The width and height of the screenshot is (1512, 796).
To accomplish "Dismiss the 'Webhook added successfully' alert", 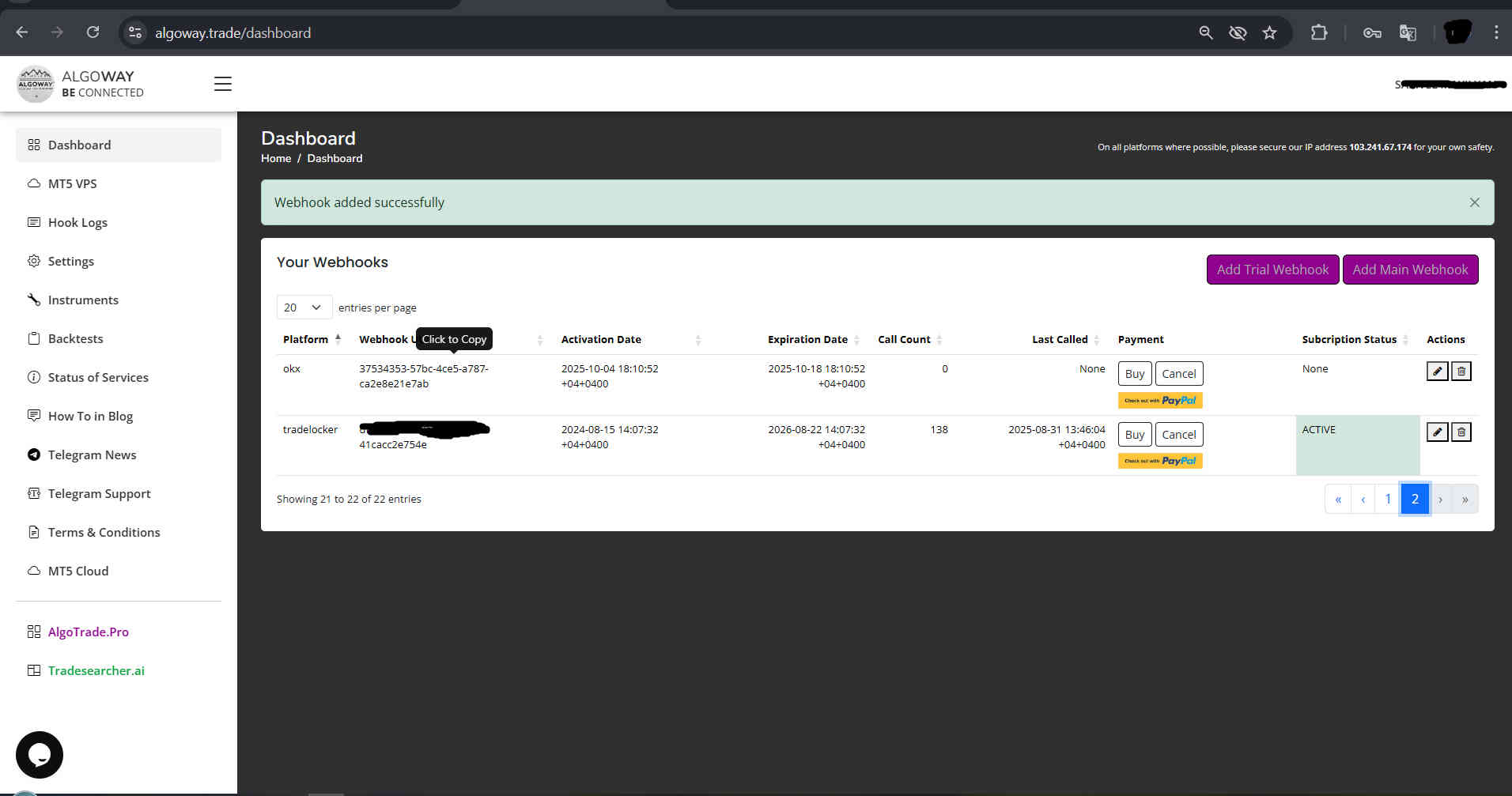I will (1474, 202).
